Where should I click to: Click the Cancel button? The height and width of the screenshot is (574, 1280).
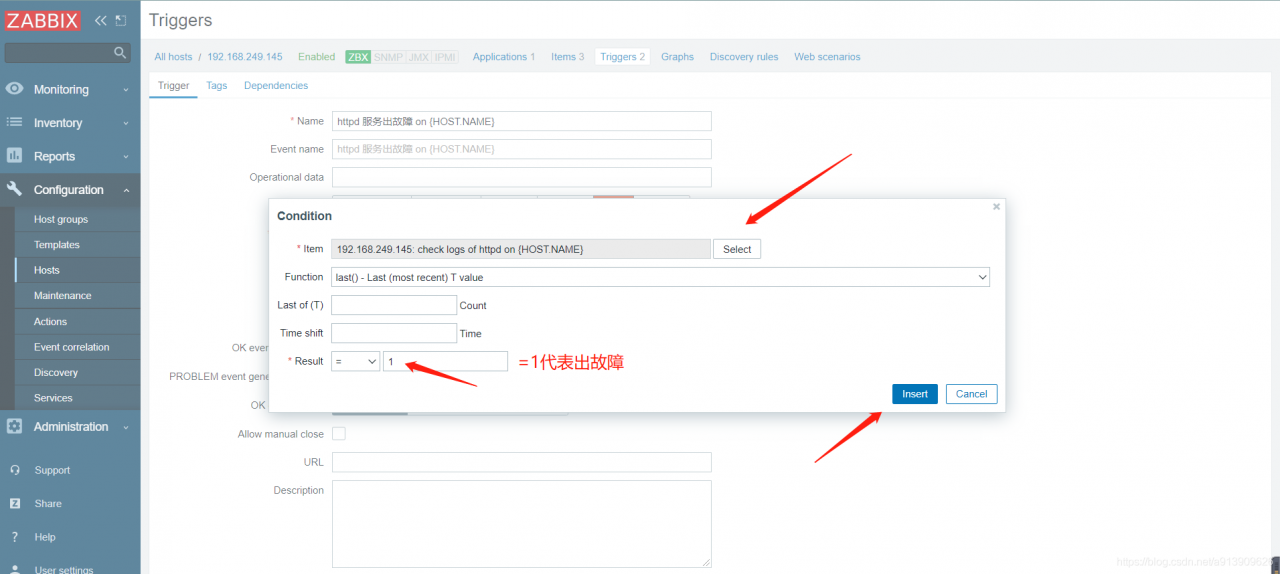pos(971,394)
